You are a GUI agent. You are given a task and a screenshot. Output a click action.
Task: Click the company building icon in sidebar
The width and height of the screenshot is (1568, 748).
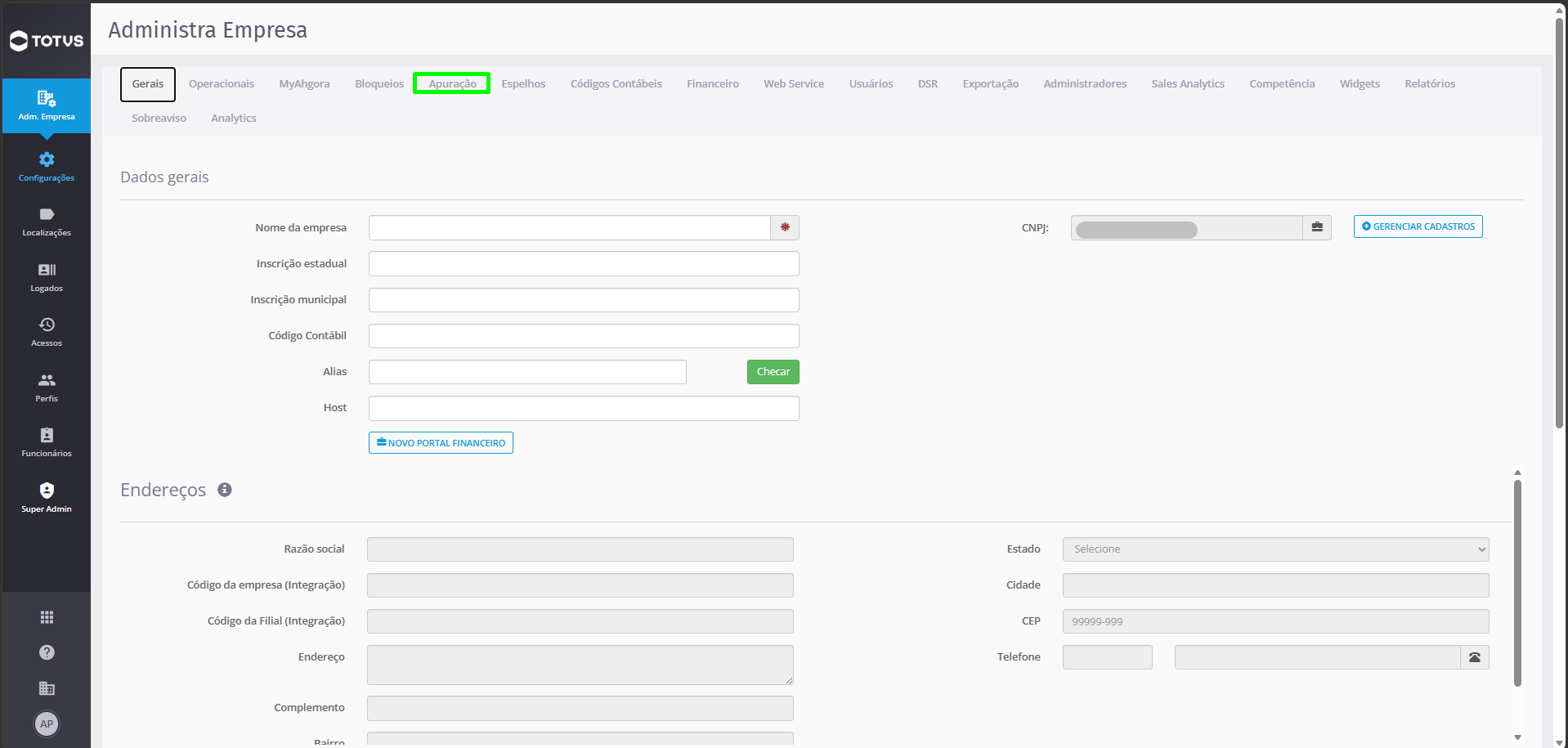[x=47, y=688]
